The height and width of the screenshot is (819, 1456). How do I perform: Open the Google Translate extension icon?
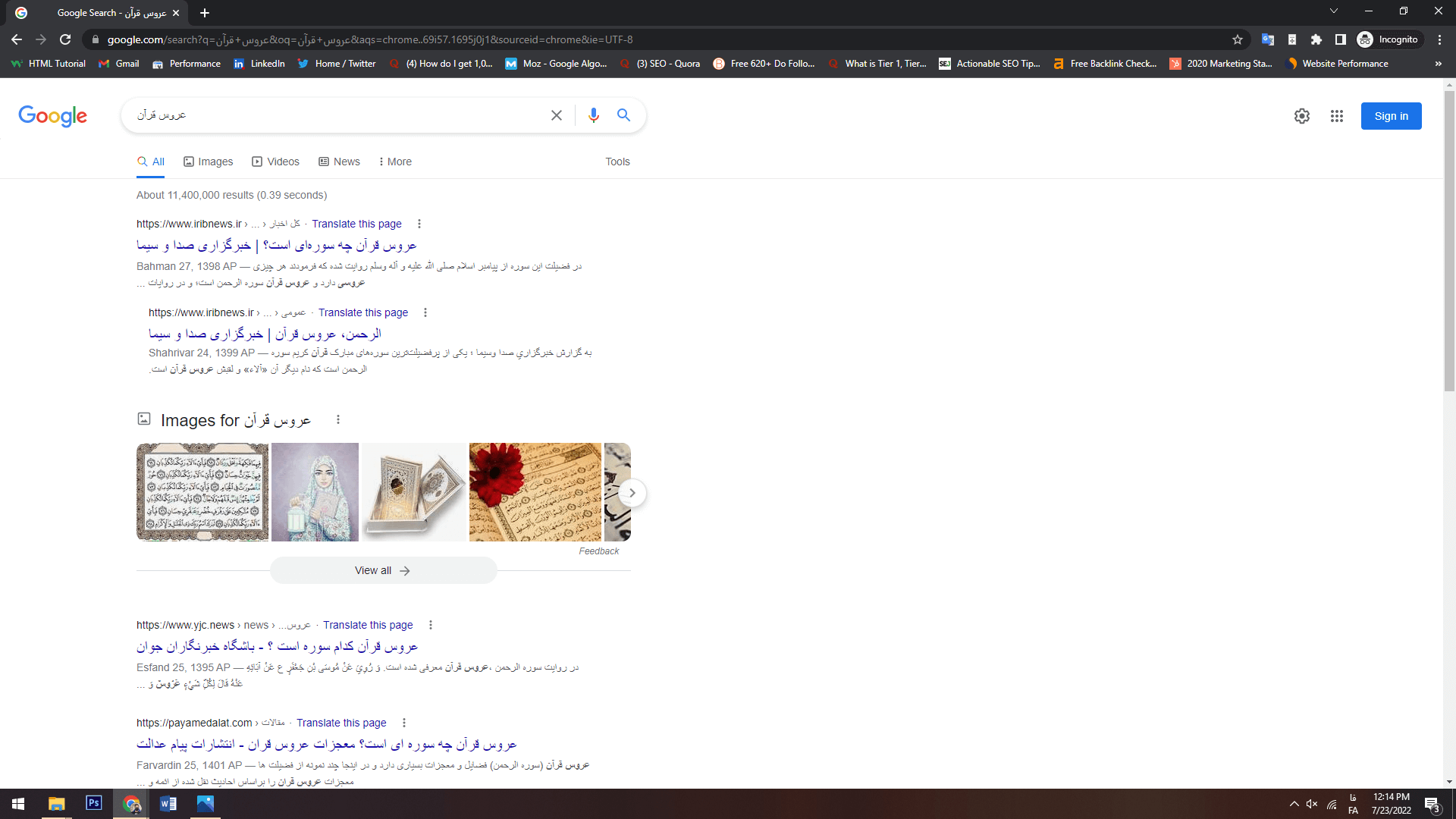(1267, 39)
